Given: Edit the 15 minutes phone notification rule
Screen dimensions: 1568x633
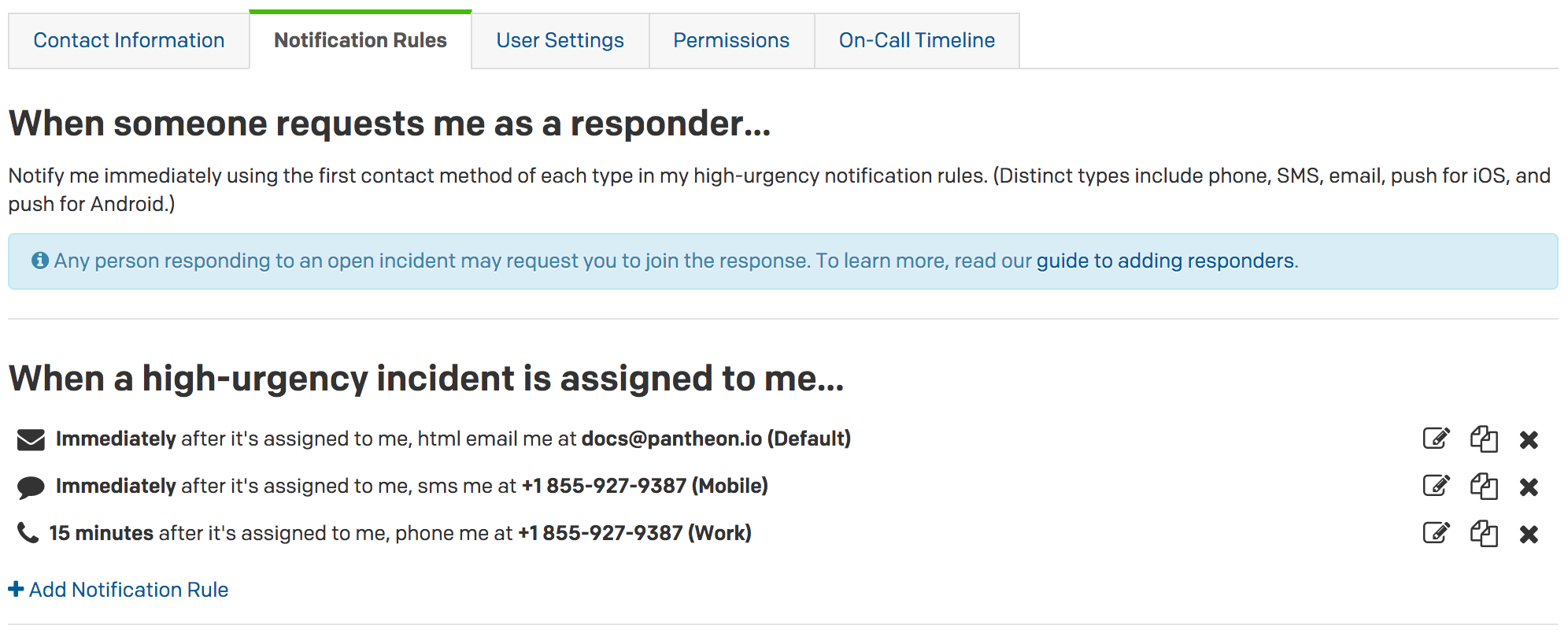Looking at the screenshot, I should 1436,532.
